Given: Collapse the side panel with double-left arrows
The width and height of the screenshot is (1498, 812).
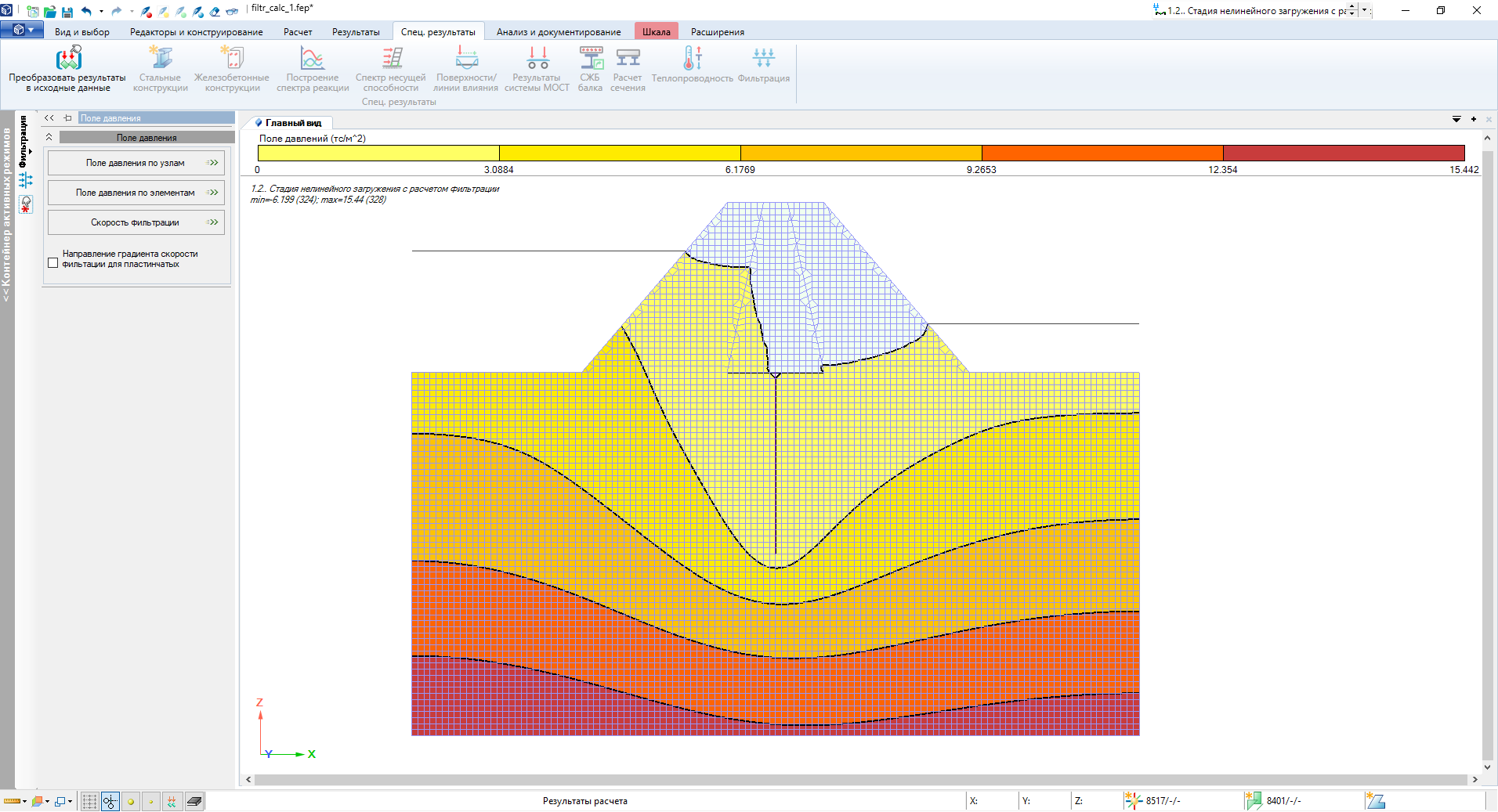Looking at the screenshot, I should point(49,118).
